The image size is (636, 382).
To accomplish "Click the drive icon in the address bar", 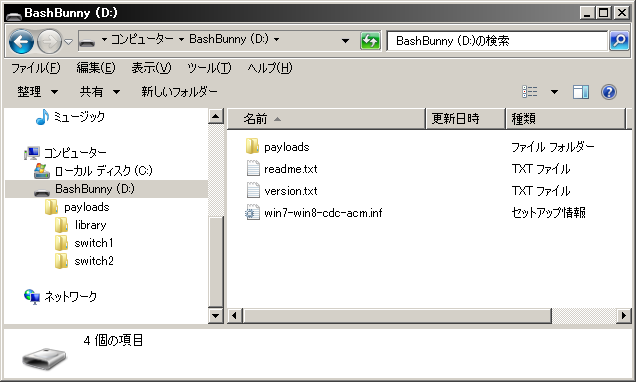I will [87, 41].
